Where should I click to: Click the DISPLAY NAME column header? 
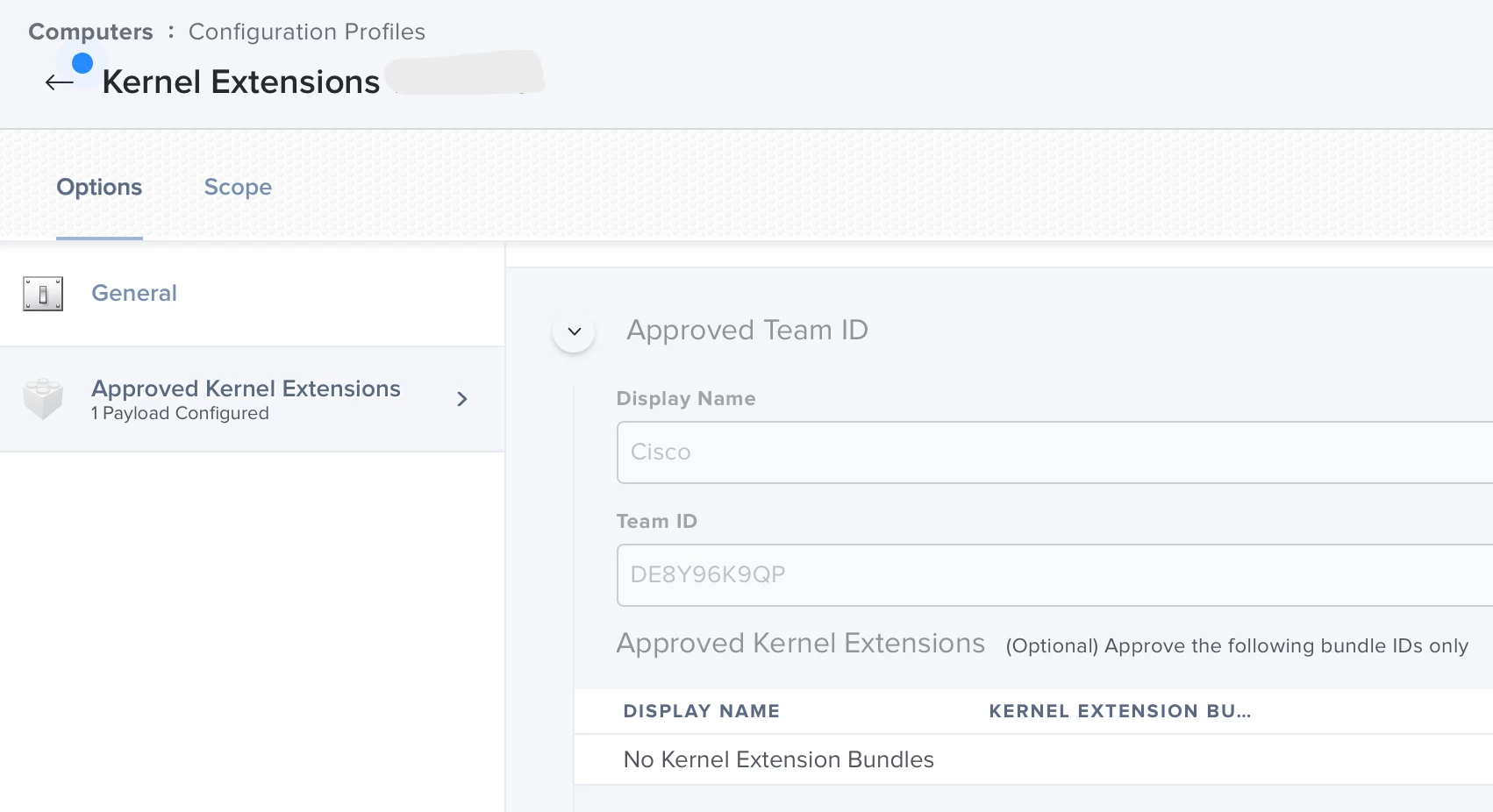pos(702,711)
